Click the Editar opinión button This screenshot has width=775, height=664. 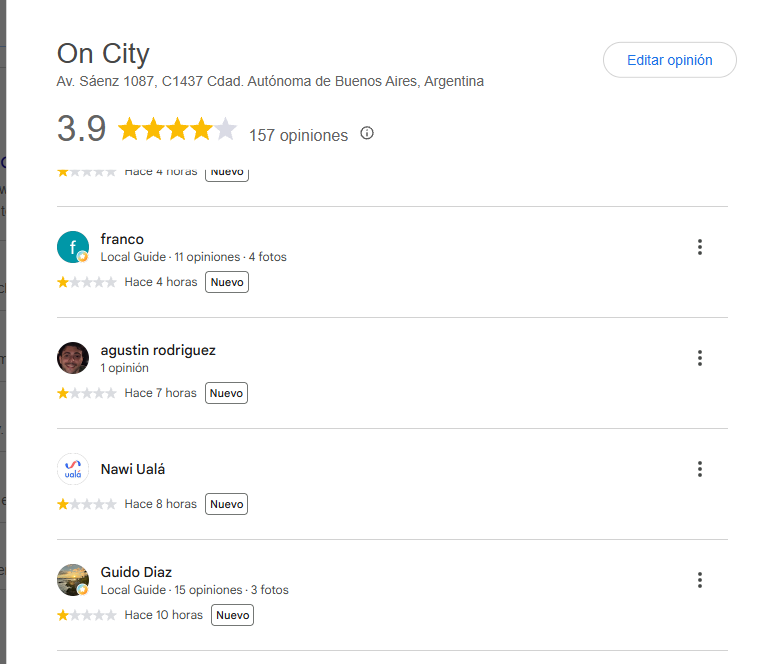(669, 60)
